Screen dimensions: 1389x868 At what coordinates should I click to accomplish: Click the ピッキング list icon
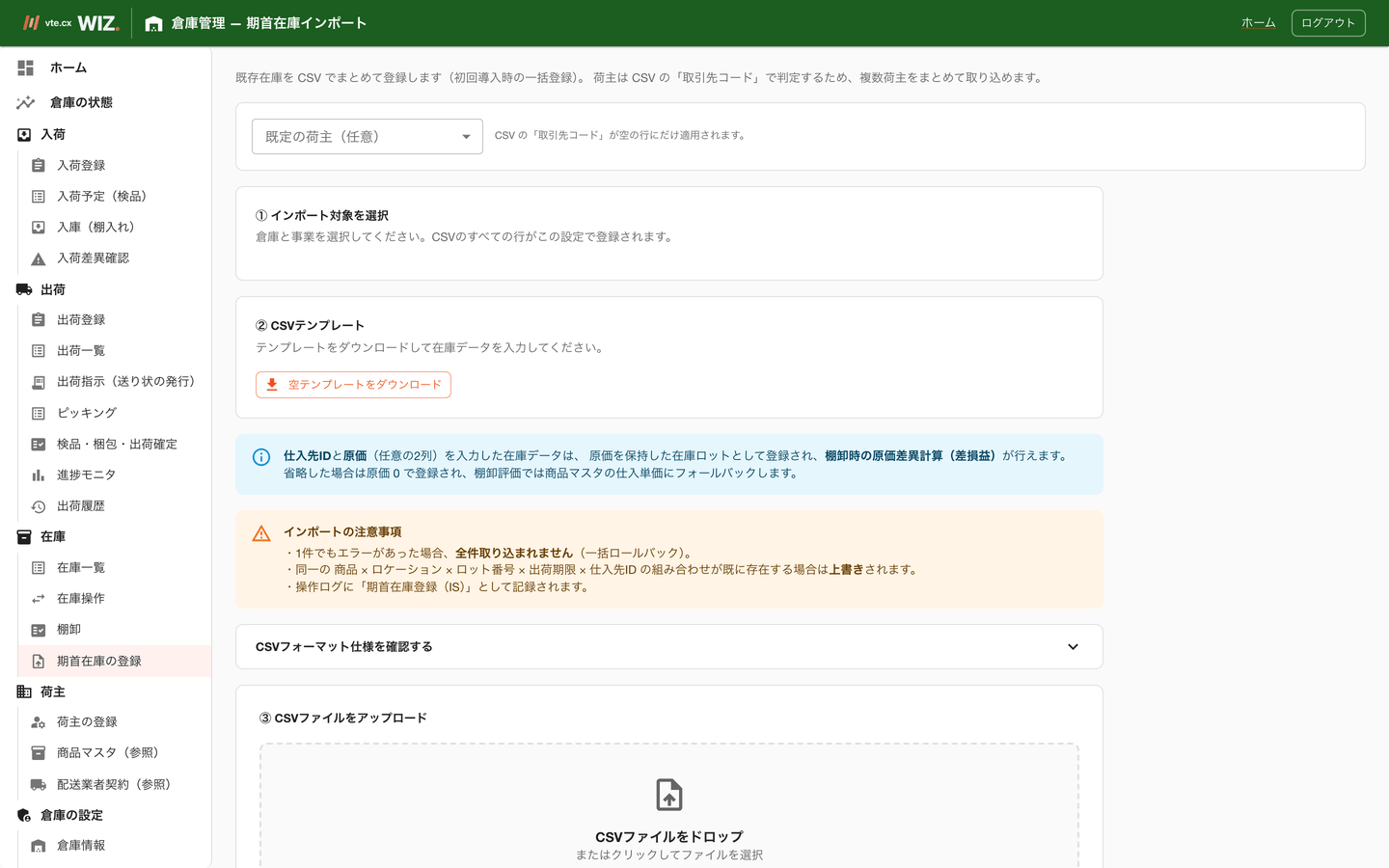pyautogui.click(x=39, y=413)
